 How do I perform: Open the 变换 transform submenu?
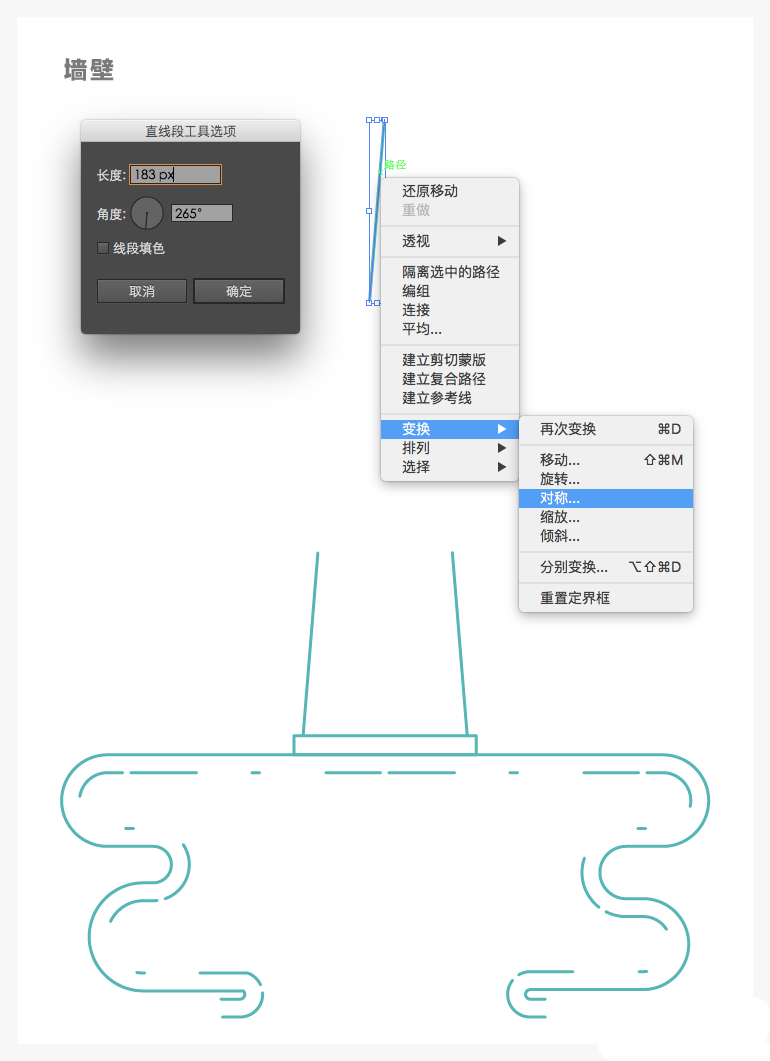tap(450, 429)
